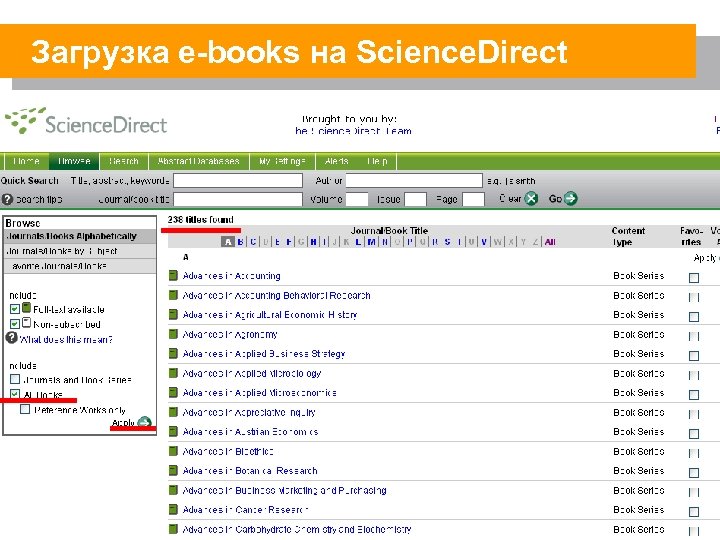Click in Title, abstract, keywords field
The image size is (720, 540).
(x=238, y=180)
